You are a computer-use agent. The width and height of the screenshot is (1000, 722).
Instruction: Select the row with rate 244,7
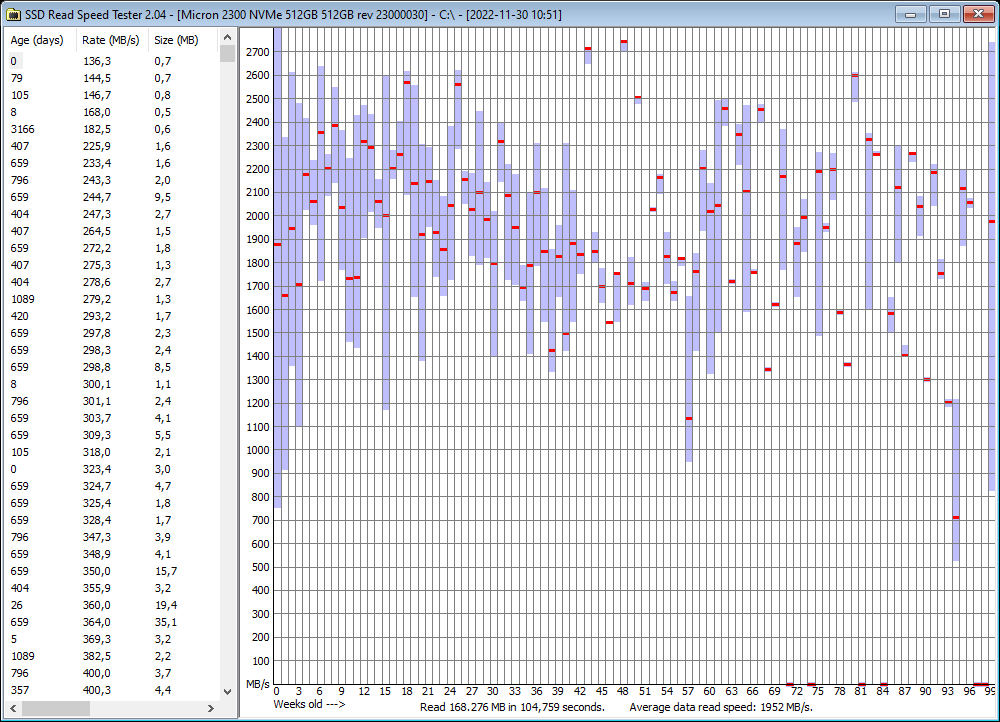[x=112, y=197]
